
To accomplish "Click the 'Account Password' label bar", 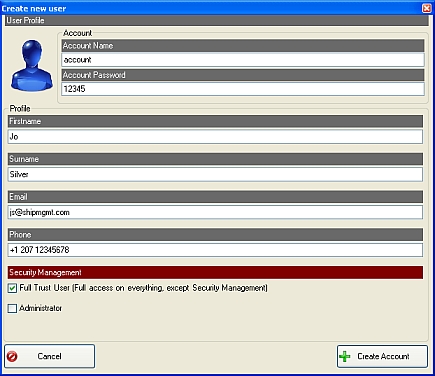I will 243,75.
